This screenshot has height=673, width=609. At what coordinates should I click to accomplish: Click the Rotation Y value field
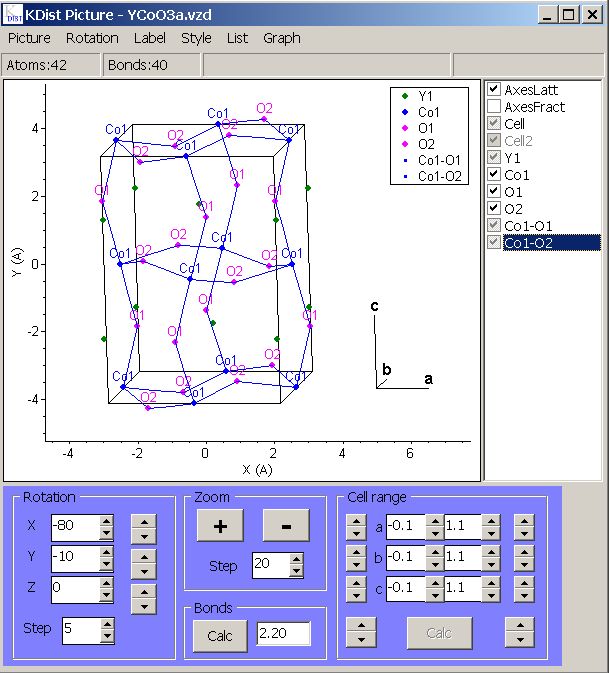point(76,558)
